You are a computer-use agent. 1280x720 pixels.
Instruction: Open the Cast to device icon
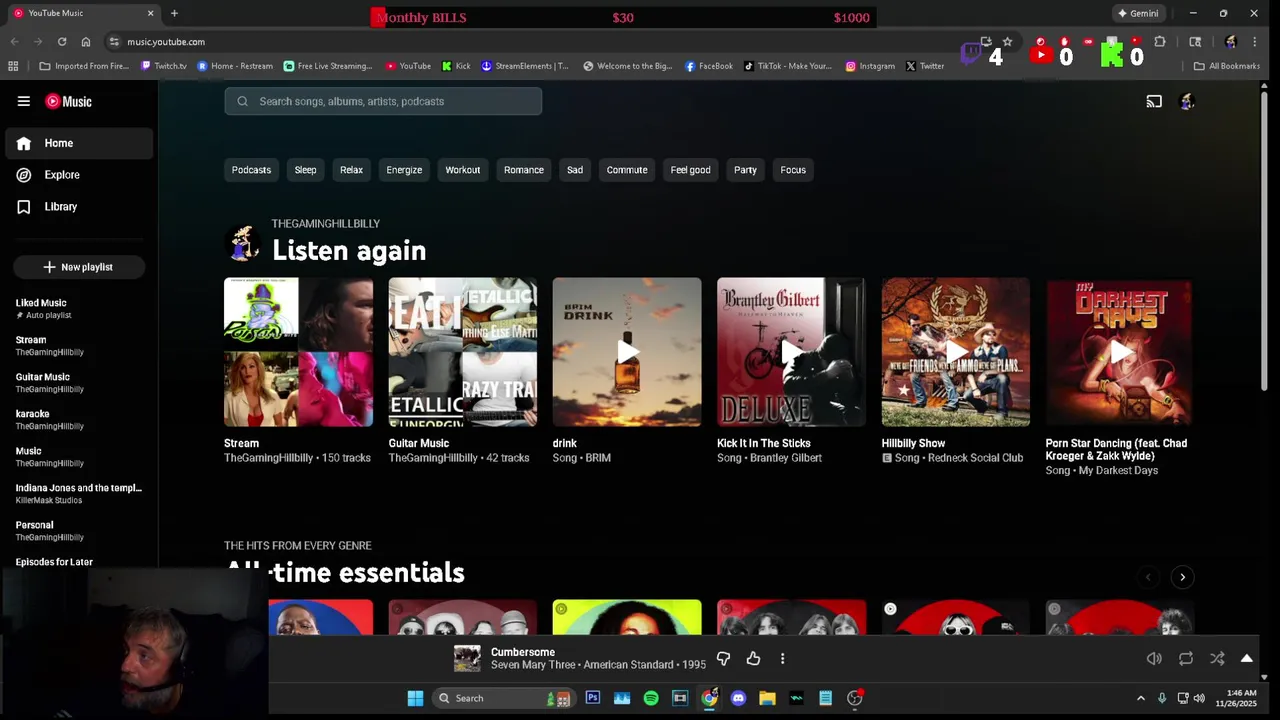pyautogui.click(x=1154, y=101)
